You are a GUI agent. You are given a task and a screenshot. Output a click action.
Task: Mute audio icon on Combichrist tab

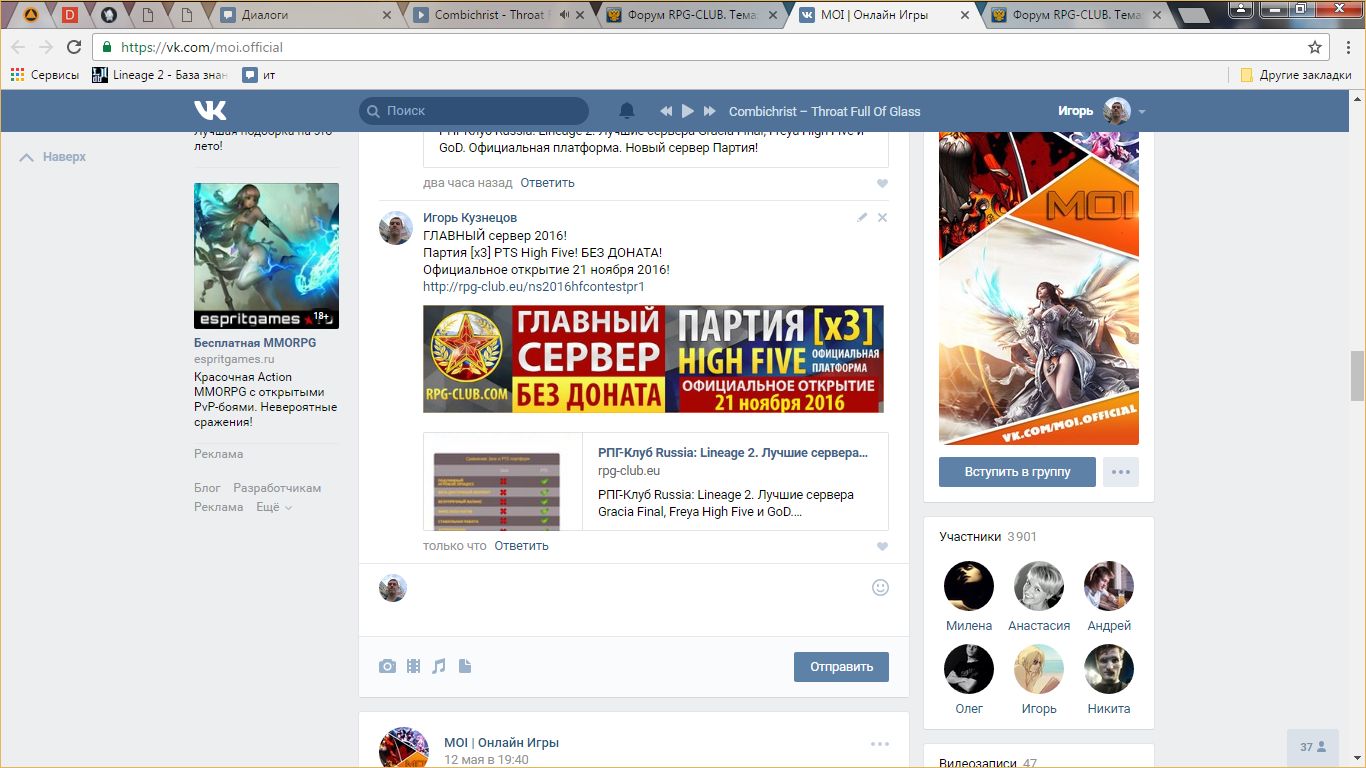(x=565, y=15)
